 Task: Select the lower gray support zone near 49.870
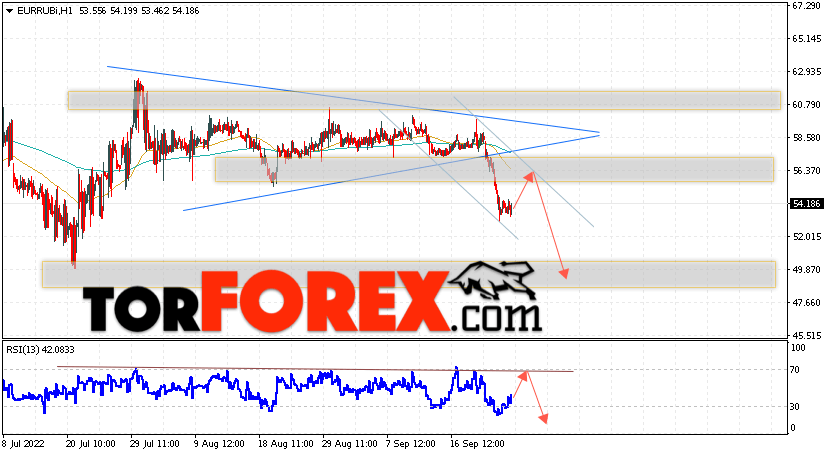(409, 274)
